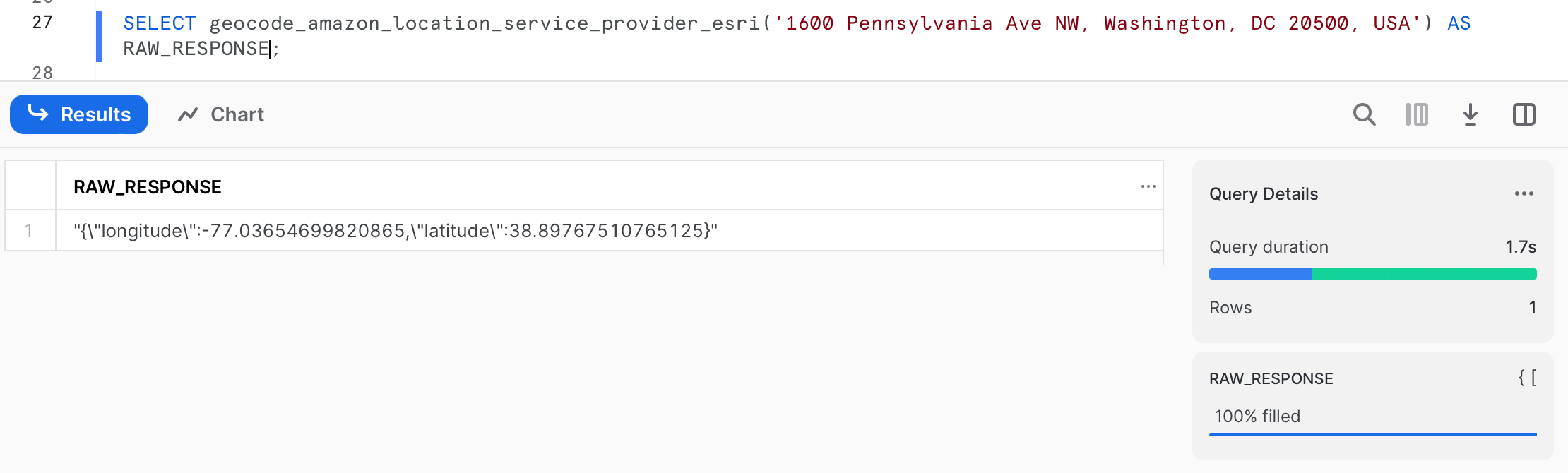The image size is (1568, 473).
Task: Select row number 1 in results
Action: click(29, 231)
